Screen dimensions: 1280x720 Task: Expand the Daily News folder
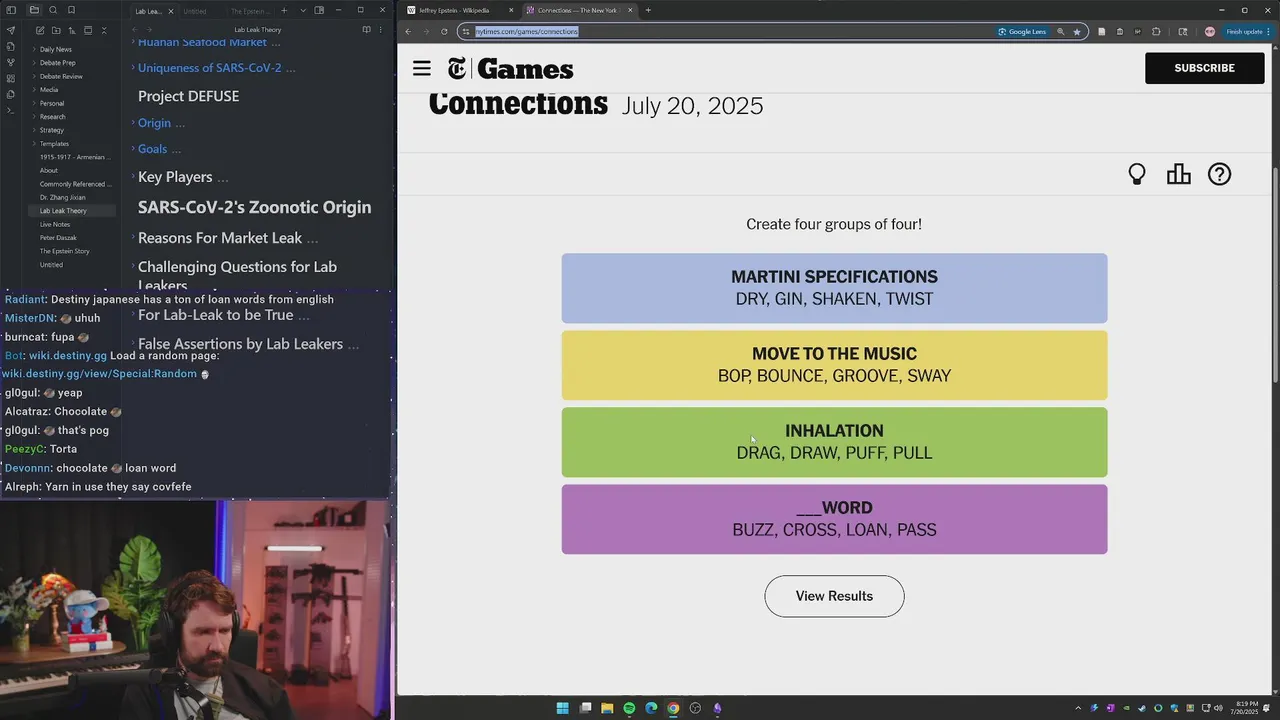click(34, 49)
